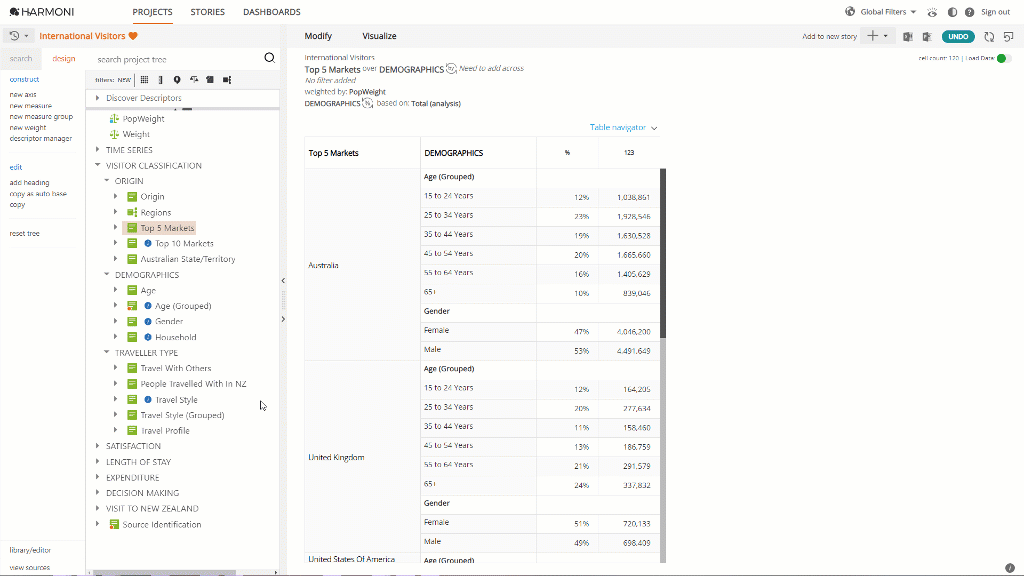This screenshot has height=576, width=1024.
Task: Select Australian State/Territory in tree
Action: coord(188,259)
